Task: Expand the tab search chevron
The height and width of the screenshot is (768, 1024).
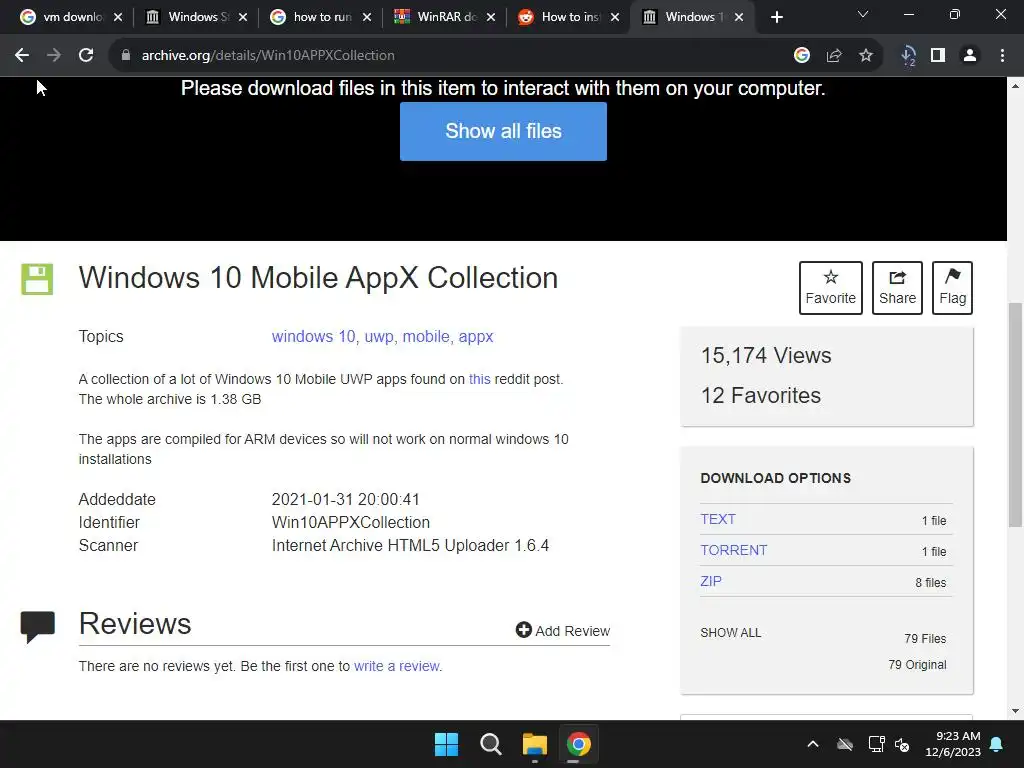Action: click(863, 14)
